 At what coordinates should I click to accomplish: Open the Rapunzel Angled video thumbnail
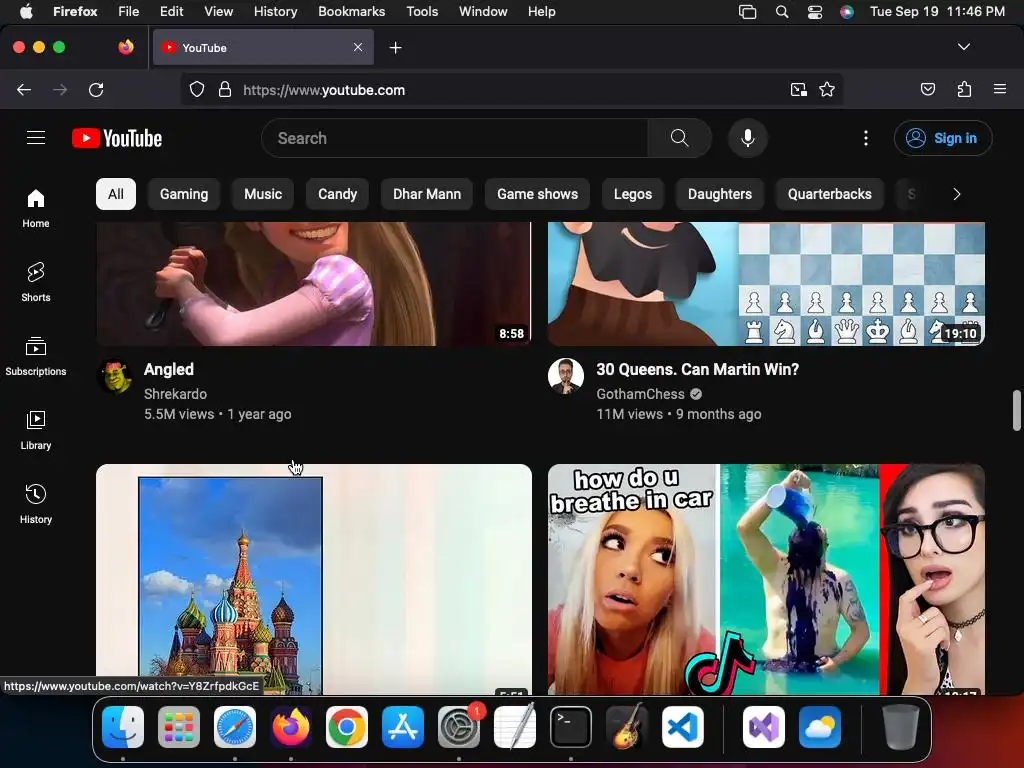tap(313, 283)
